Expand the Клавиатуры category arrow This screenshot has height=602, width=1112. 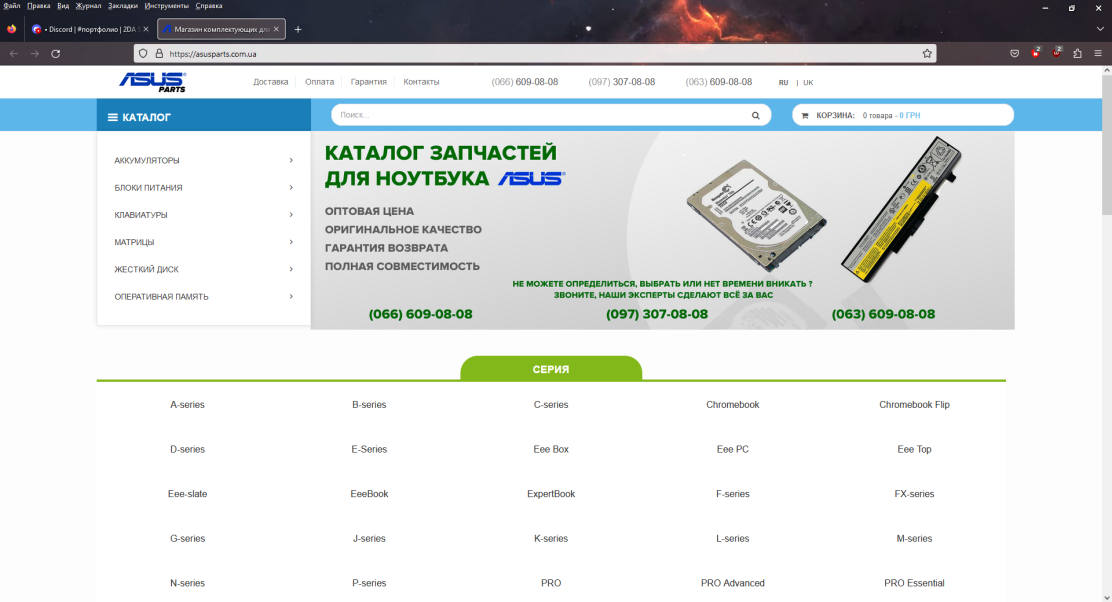pyautogui.click(x=291, y=215)
